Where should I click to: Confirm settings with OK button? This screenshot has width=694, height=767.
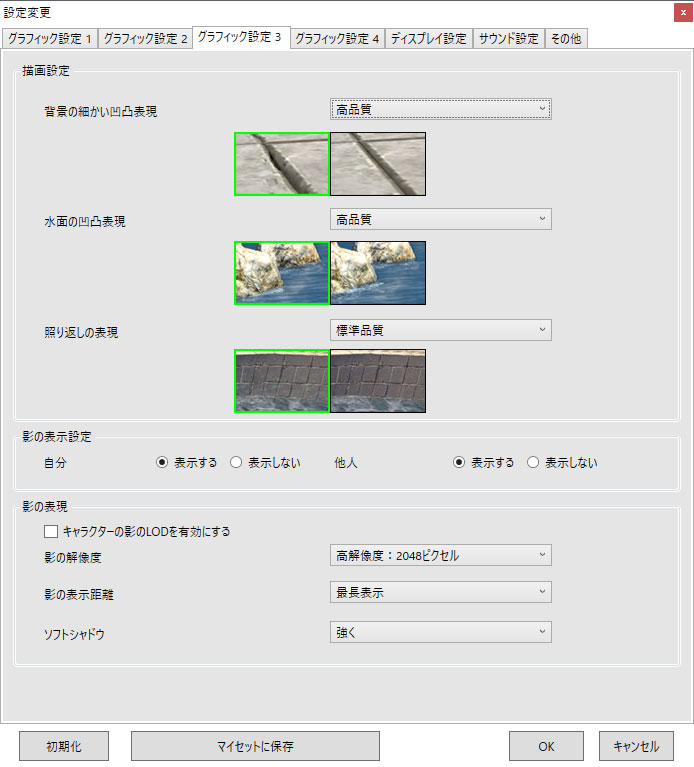pos(546,746)
